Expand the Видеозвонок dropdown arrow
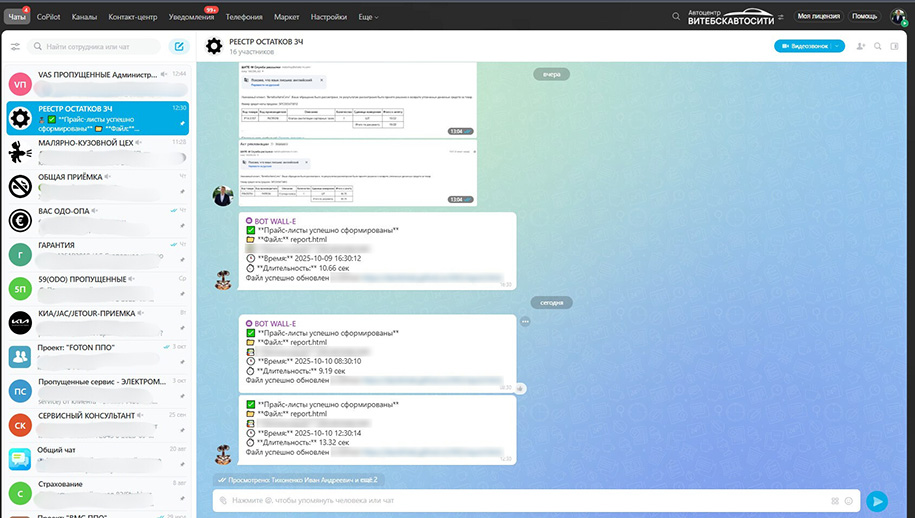 click(836, 46)
